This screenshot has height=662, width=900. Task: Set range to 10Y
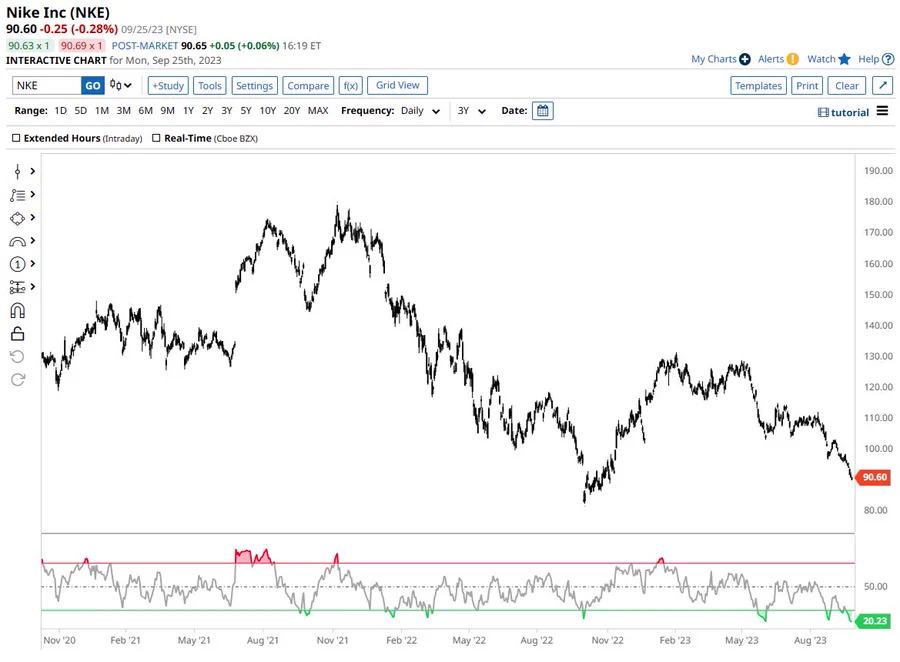coord(267,111)
